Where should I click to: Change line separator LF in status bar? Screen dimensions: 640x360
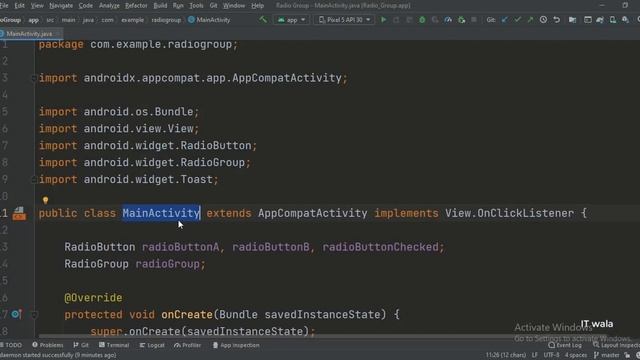(535, 355)
